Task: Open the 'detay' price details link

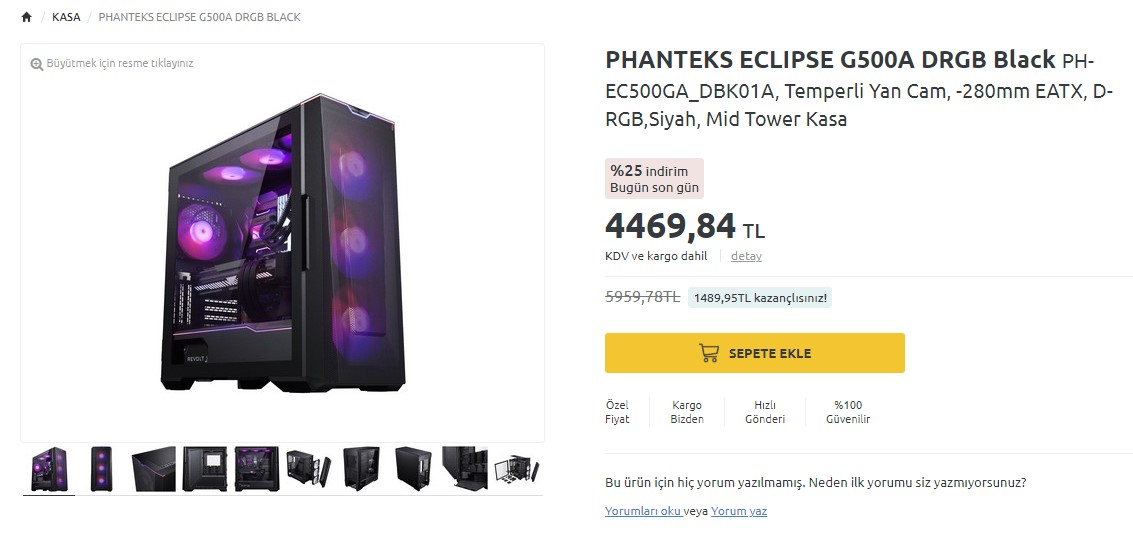Action: point(746,256)
